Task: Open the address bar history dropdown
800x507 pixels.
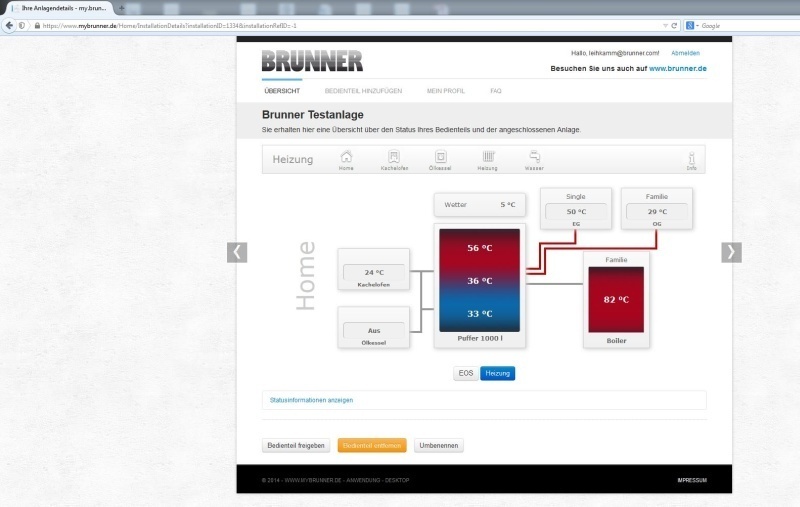Action: click(x=665, y=26)
